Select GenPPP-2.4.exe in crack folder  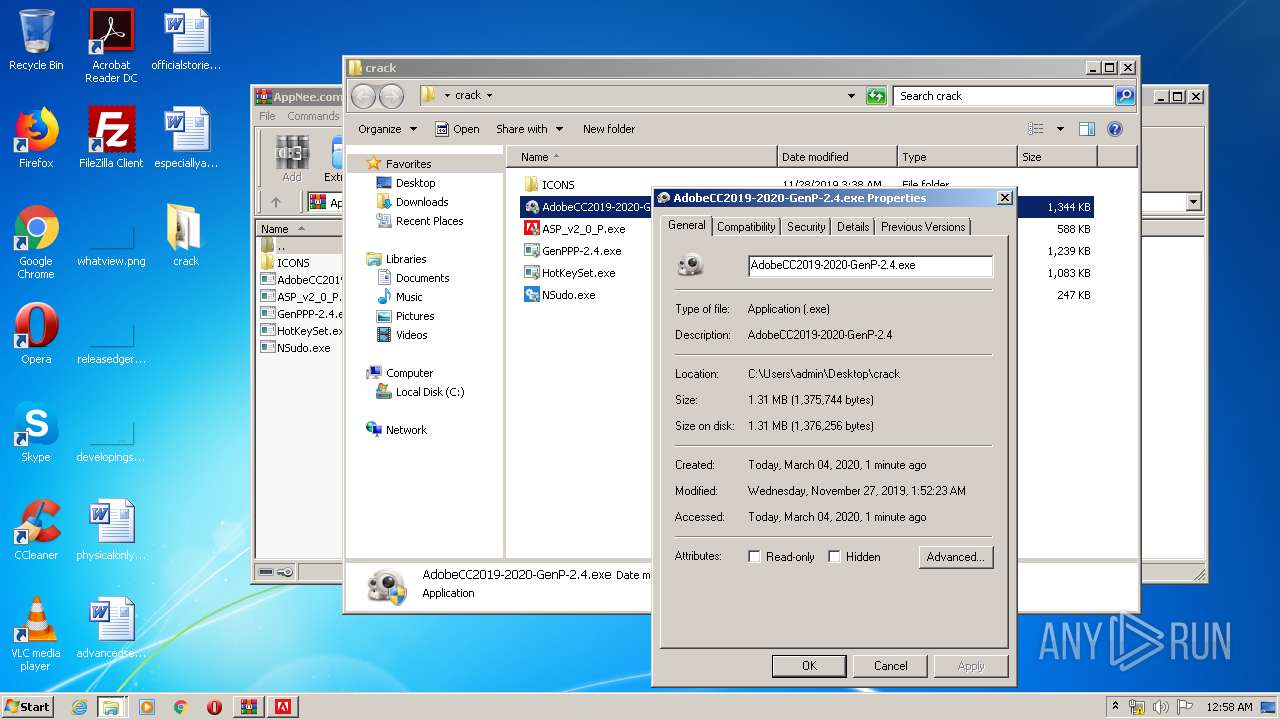pyautogui.click(x=581, y=250)
